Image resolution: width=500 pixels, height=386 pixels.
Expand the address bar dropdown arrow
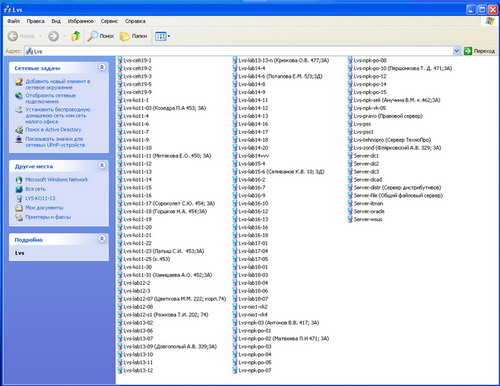[x=456, y=51]
